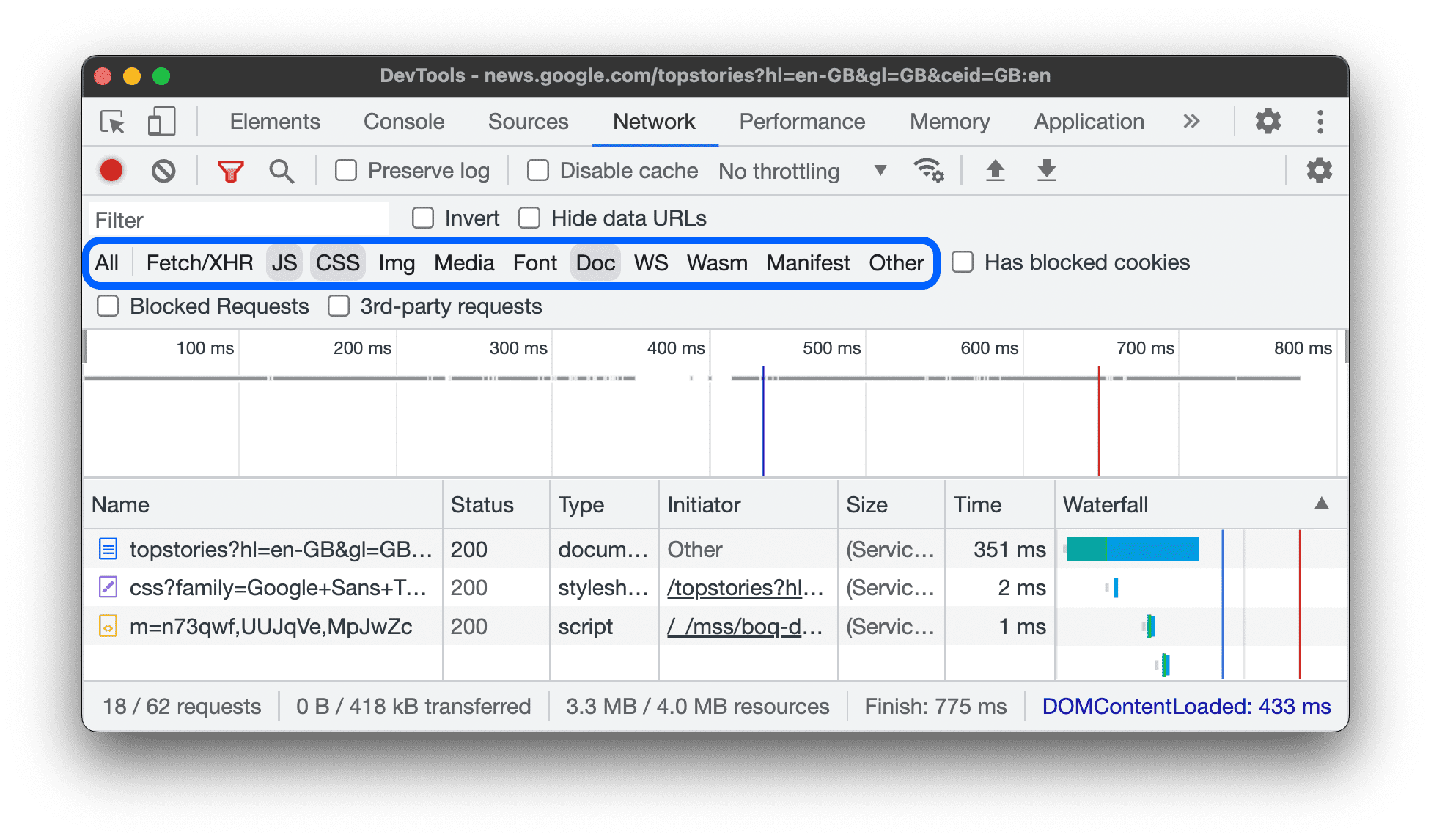The width and height of the screenshot is (1431, 840).
Task: Click the record network requests button
Action: [112, 170]
